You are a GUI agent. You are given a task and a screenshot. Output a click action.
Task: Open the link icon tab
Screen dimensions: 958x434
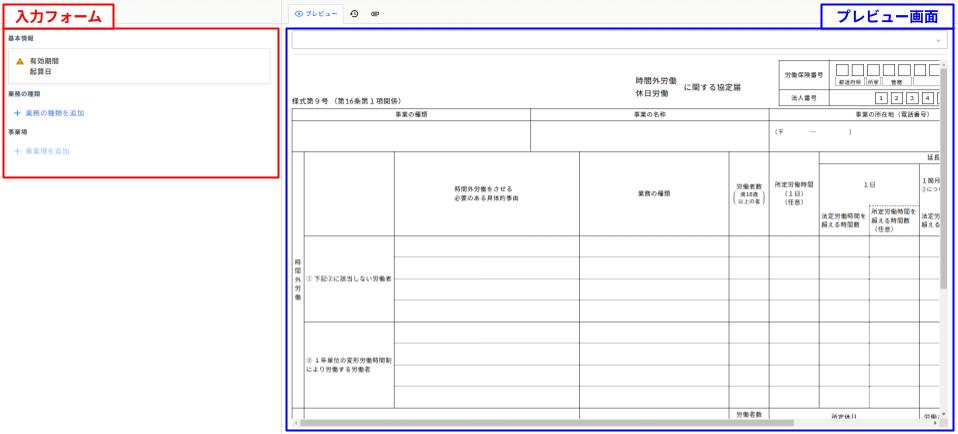[x=375, y=13]
